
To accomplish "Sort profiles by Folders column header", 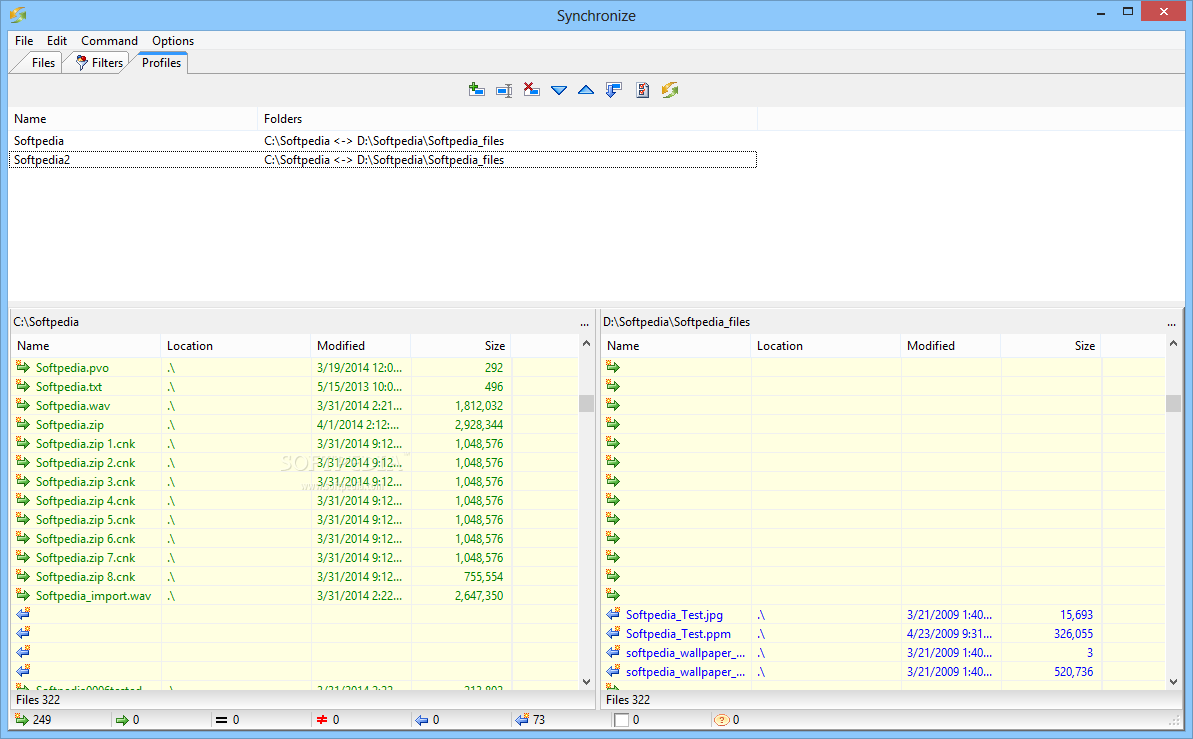I will coord(507,119).
